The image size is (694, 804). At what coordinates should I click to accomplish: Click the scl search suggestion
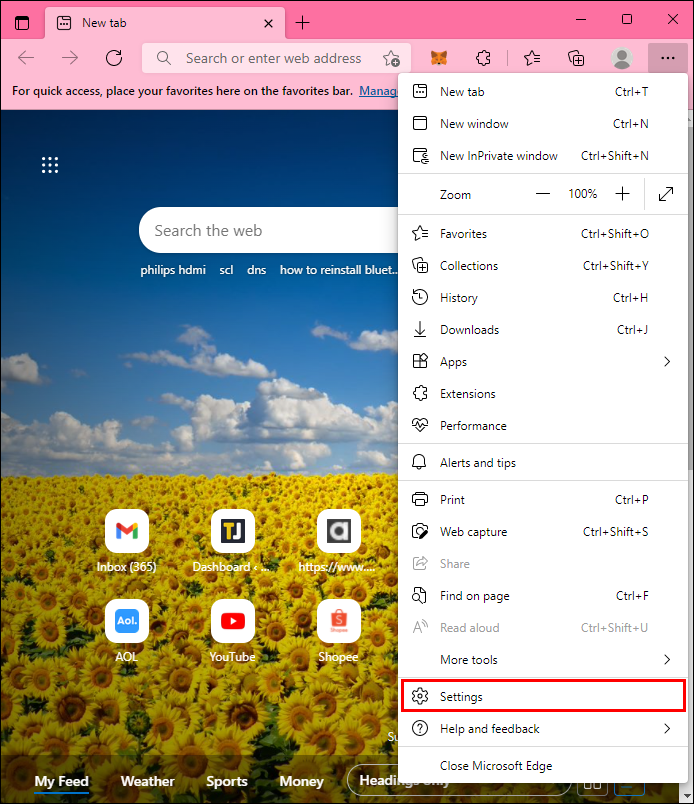(226, 270)
